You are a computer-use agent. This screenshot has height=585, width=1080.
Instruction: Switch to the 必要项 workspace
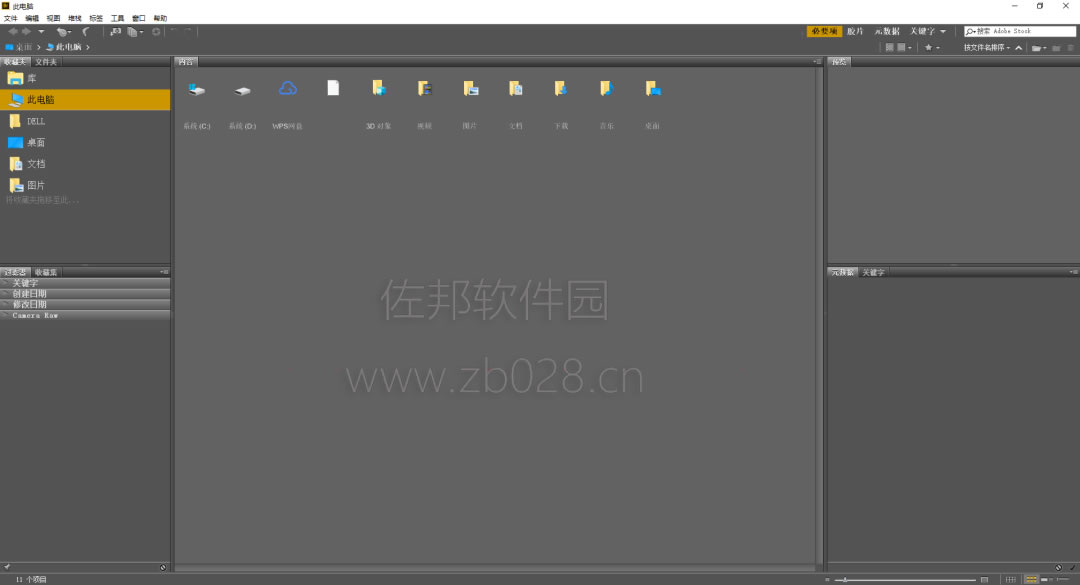824,32
